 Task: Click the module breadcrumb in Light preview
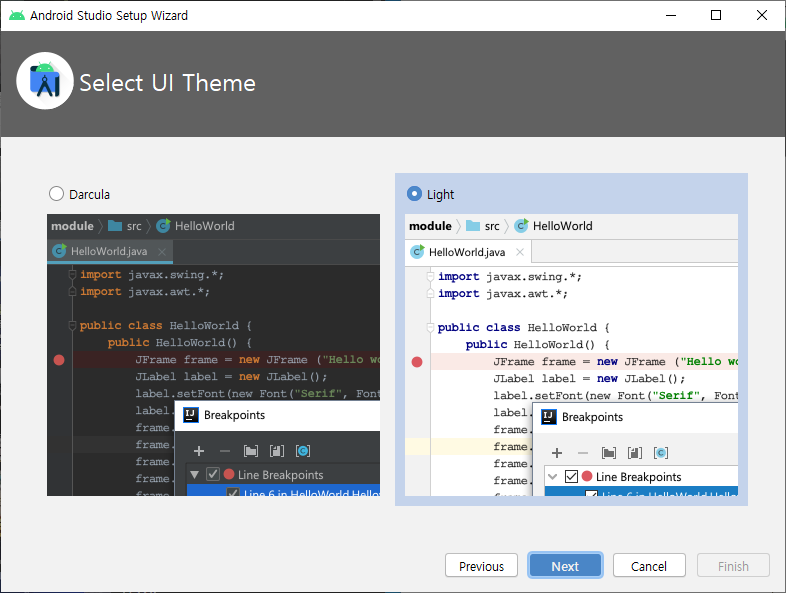click(430, 226)
